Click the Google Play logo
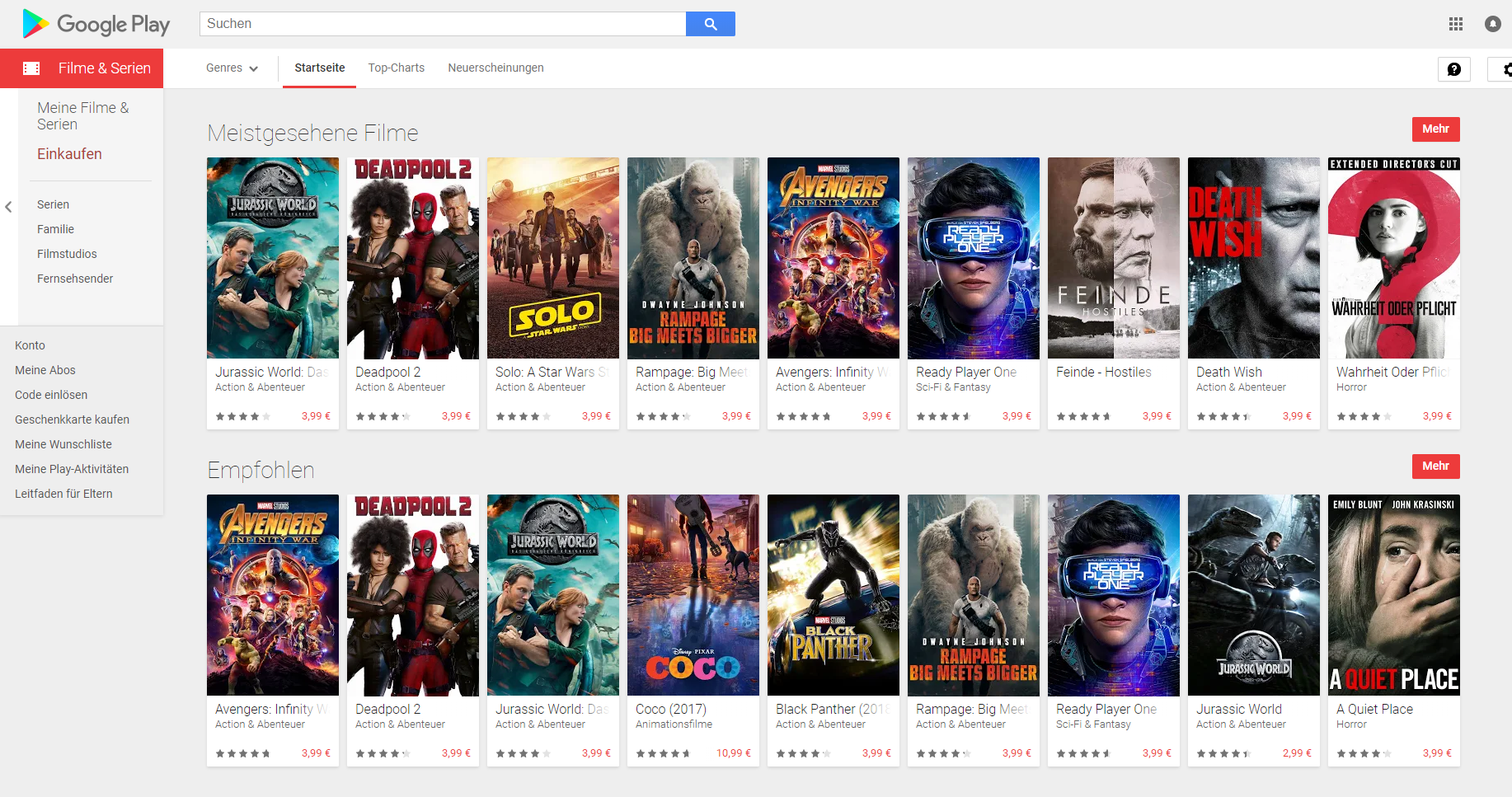 (x=96, y=24)
